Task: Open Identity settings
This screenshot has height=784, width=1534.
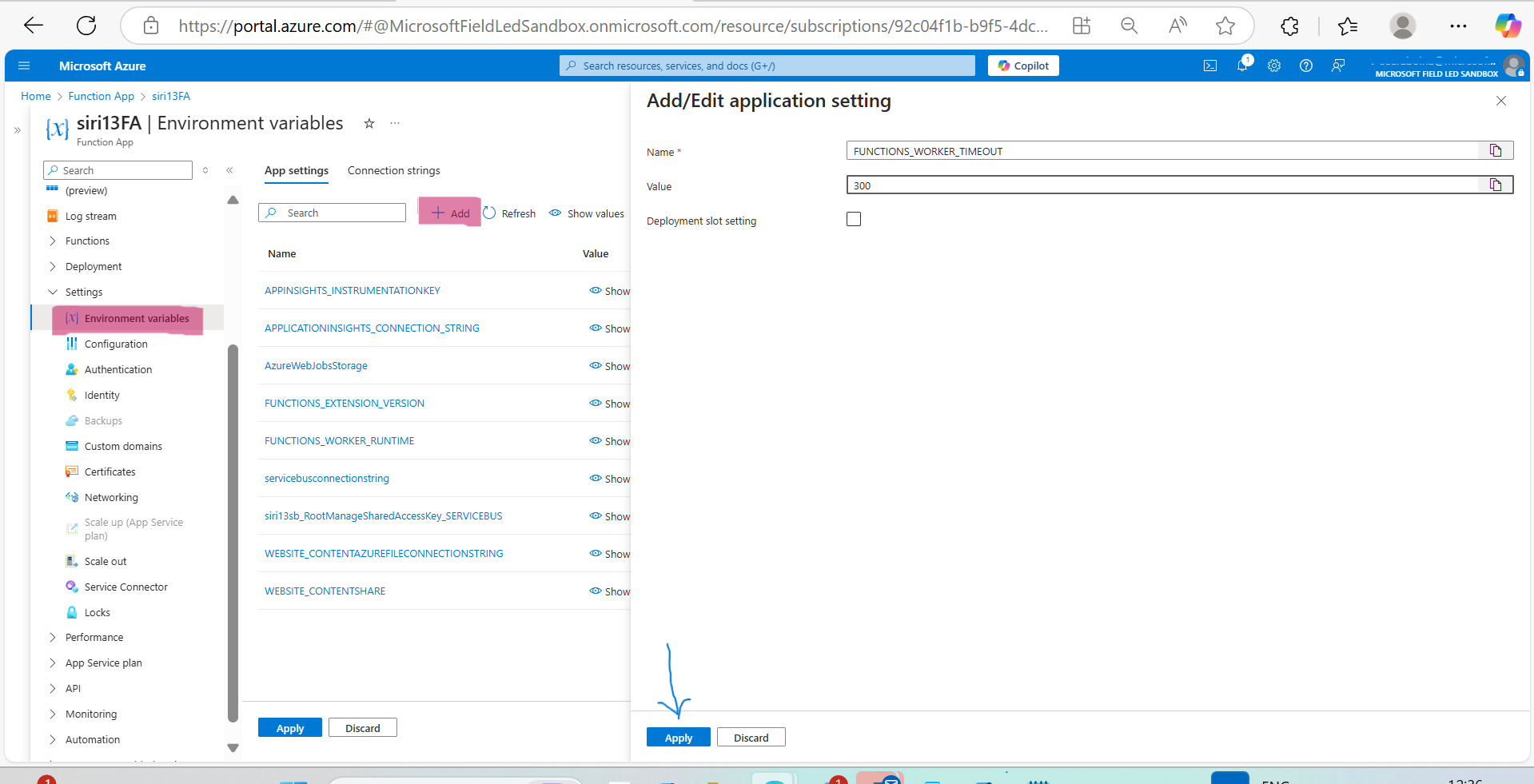Action: [102, 395]
